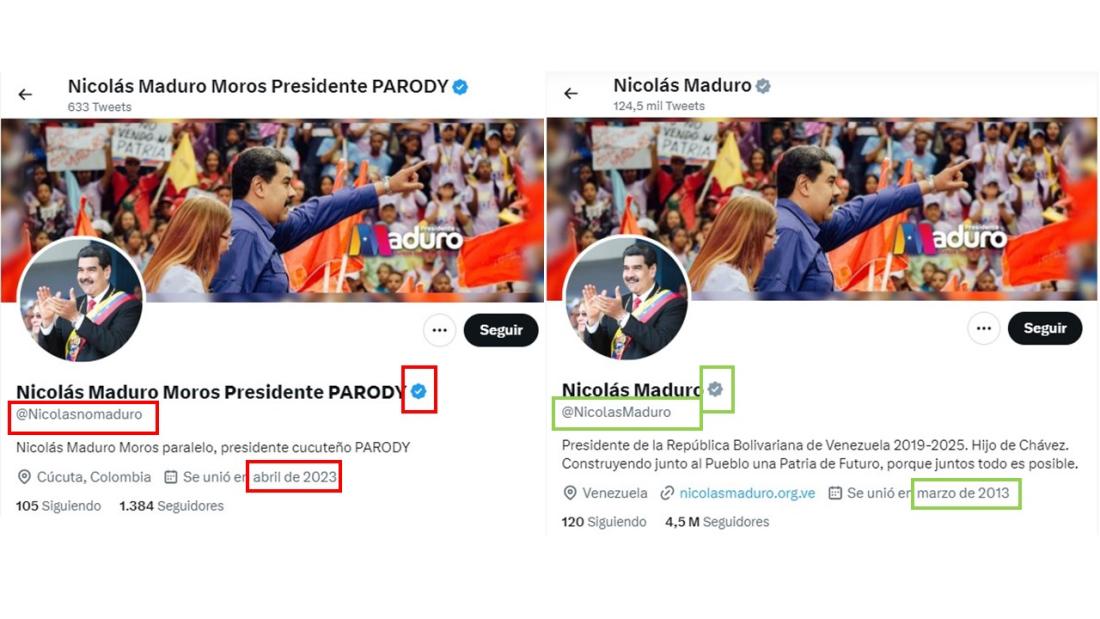Follow the PARODY account with Seguir
The width and height of the screenshot is (1100, 619).
[501, 330]
